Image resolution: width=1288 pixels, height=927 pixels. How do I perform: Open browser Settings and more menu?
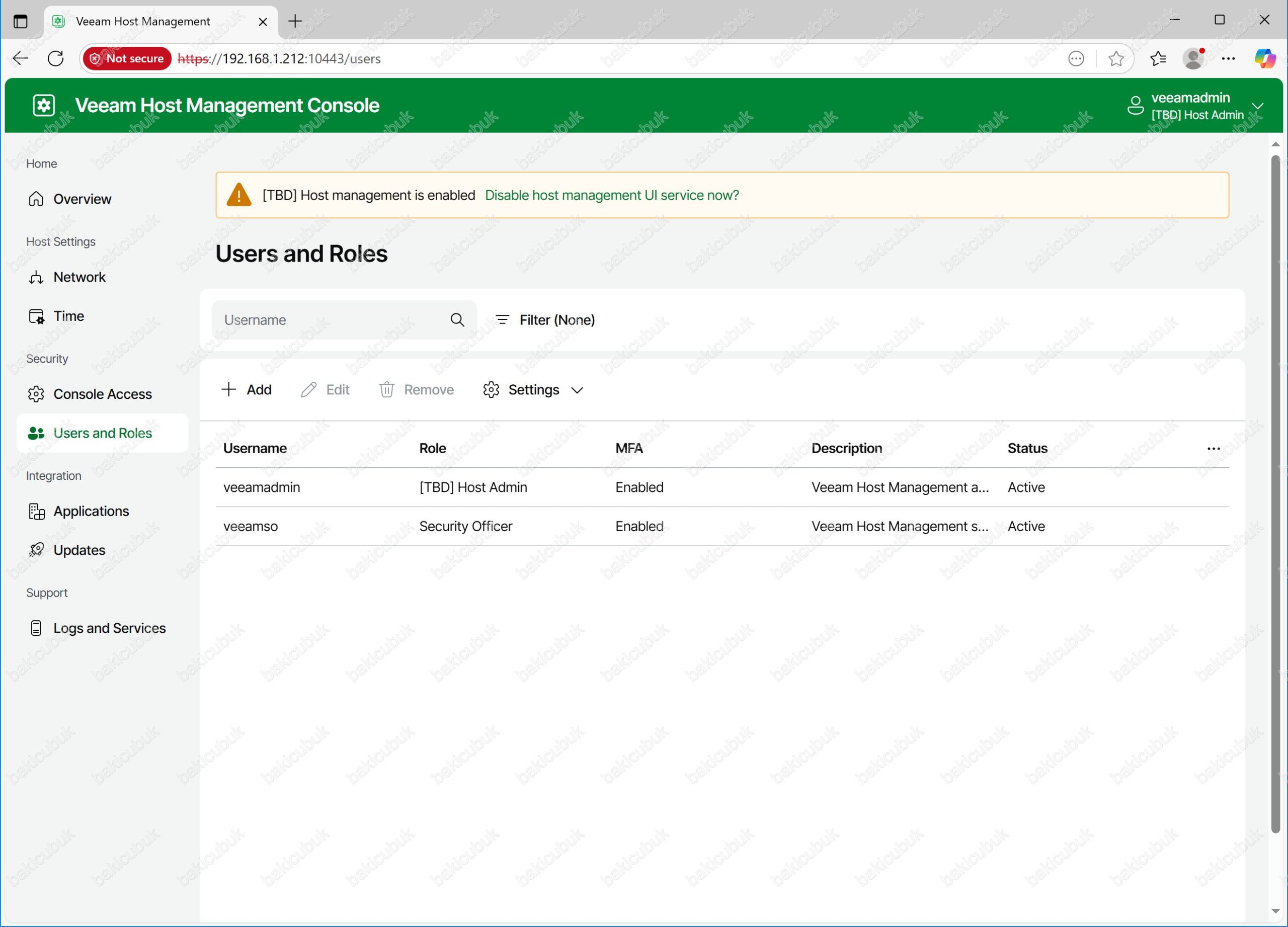[x=1228, y=58]
